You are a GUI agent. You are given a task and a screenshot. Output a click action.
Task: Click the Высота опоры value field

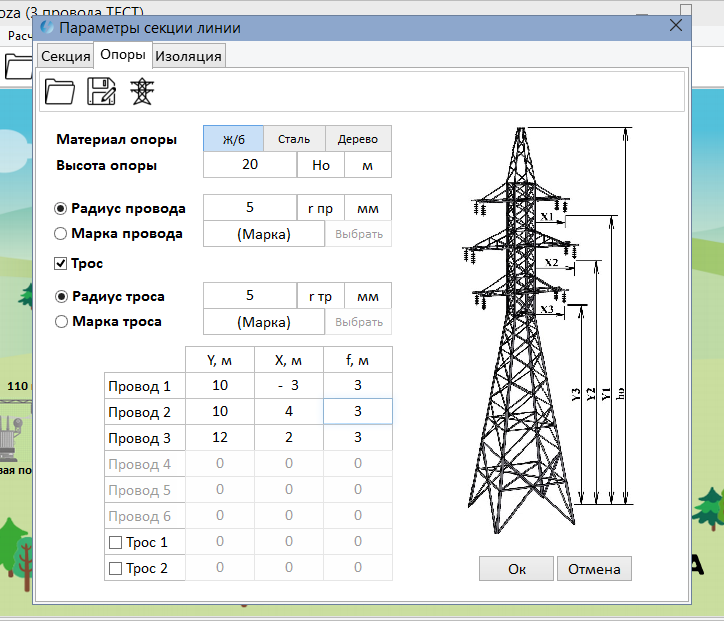(x=250, y=165)
